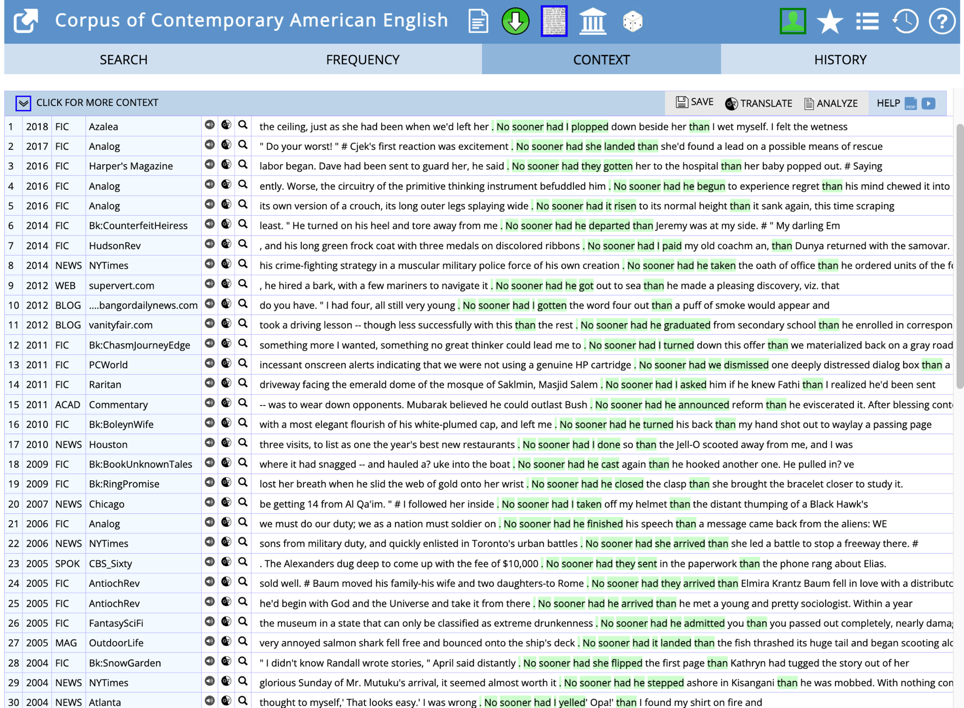Click magnifier icon in CBS_Sixty row
This screenshot has width=964, height=708.
pos(243,562)
